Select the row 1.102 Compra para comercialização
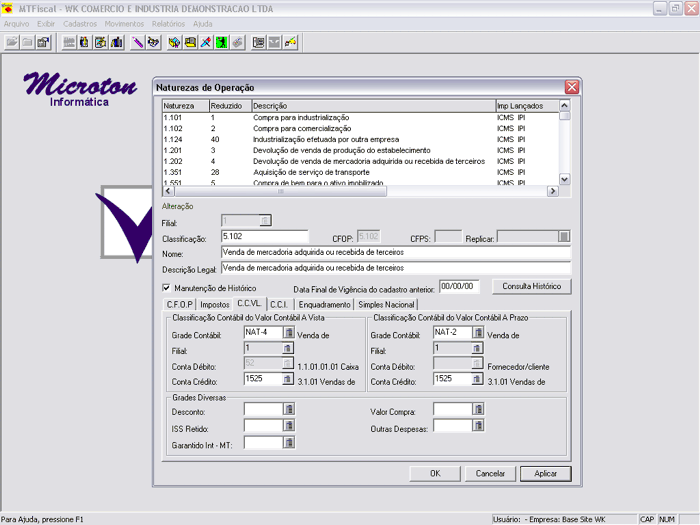Viewport: 700px width, 525px height. pos(300,128)
